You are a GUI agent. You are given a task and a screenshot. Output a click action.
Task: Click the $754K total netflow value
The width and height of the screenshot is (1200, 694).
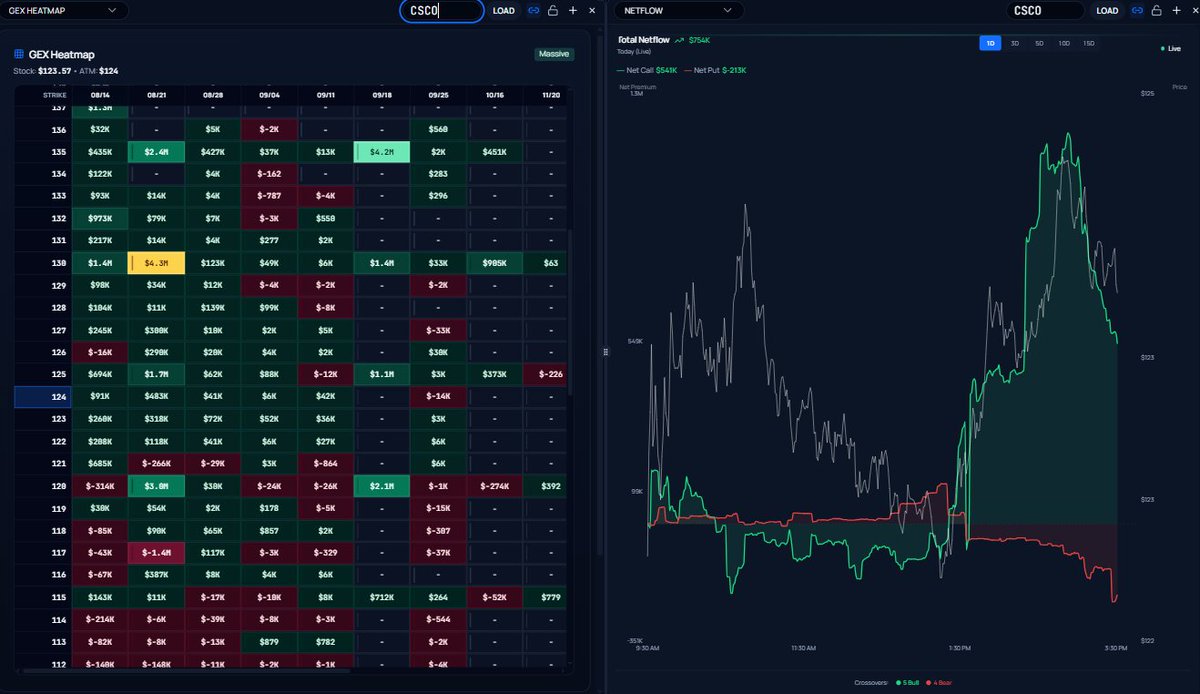tap(699, 40)
